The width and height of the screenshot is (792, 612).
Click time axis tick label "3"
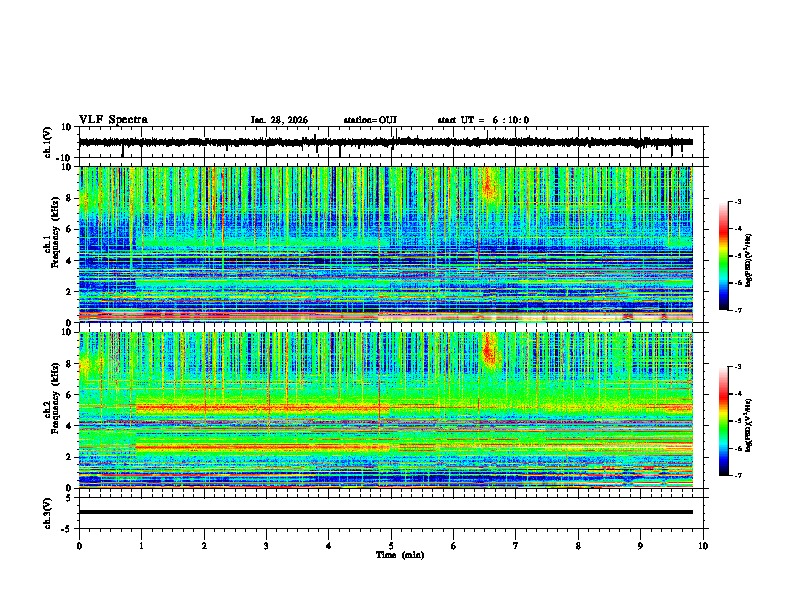tap(266, 546)
